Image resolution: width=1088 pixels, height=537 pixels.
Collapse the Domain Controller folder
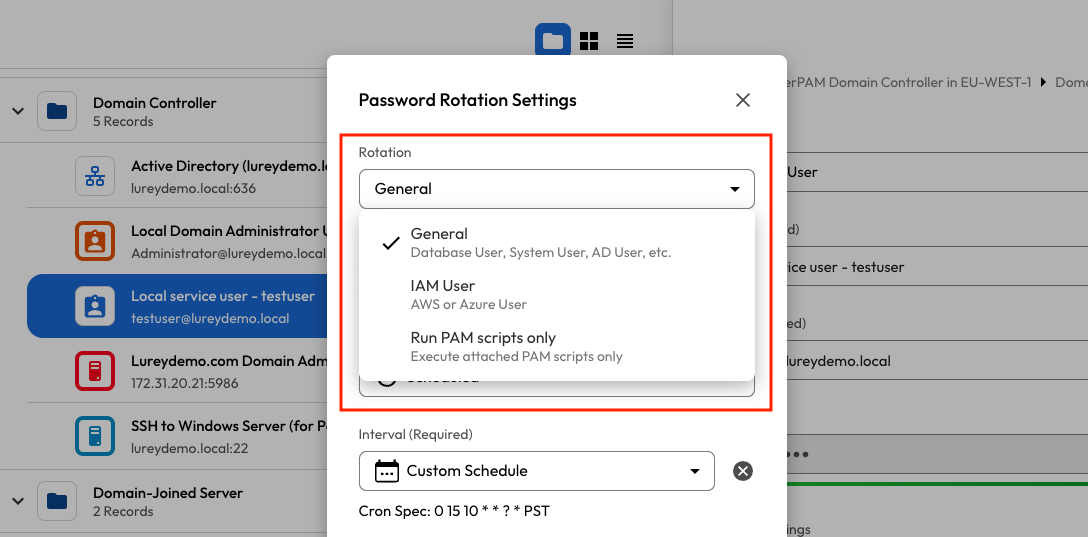(x=17, y=111)
